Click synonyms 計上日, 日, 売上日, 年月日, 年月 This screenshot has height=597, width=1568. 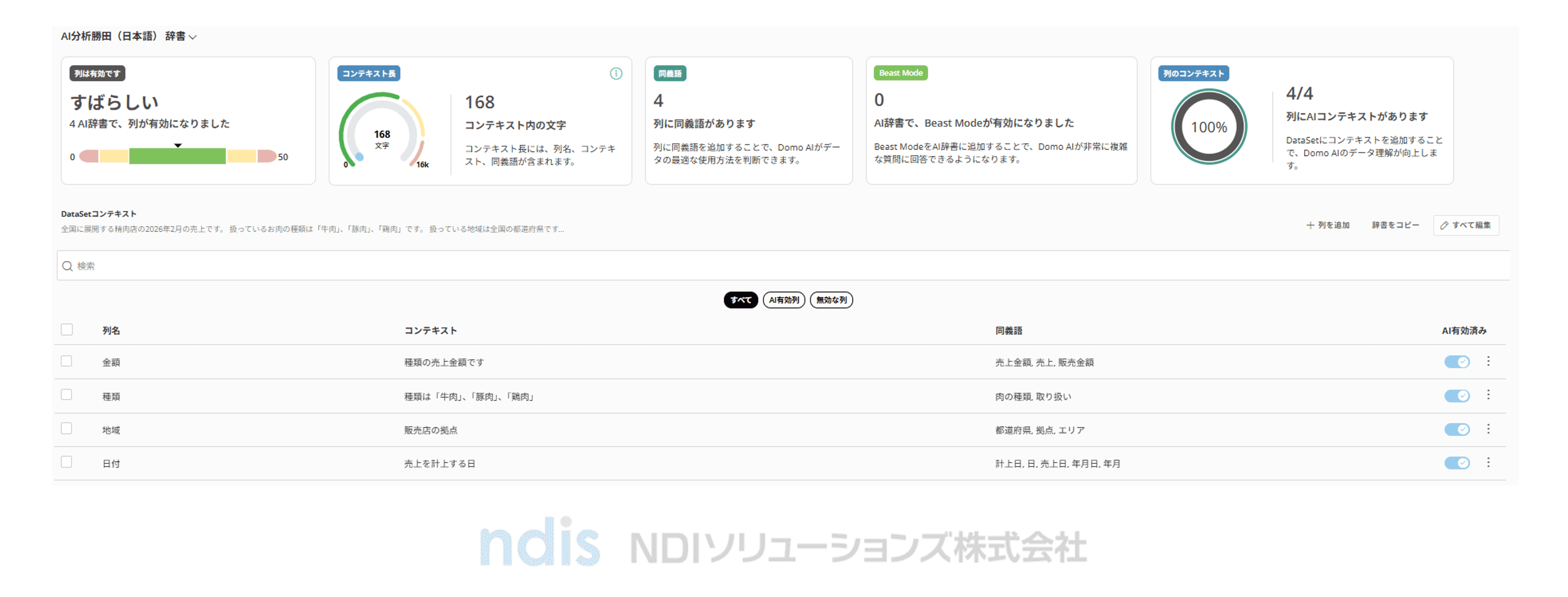tap(1058, 464)
